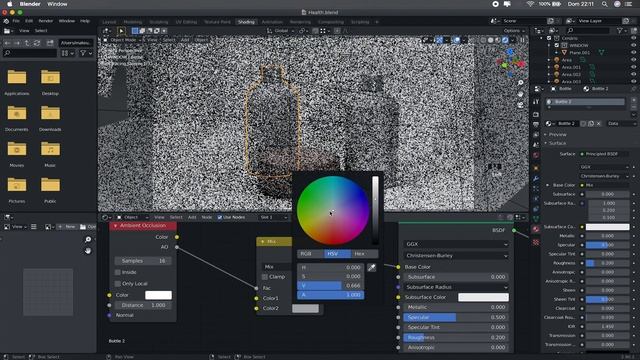Click the V value slider in picker

(x=331, y=286)
